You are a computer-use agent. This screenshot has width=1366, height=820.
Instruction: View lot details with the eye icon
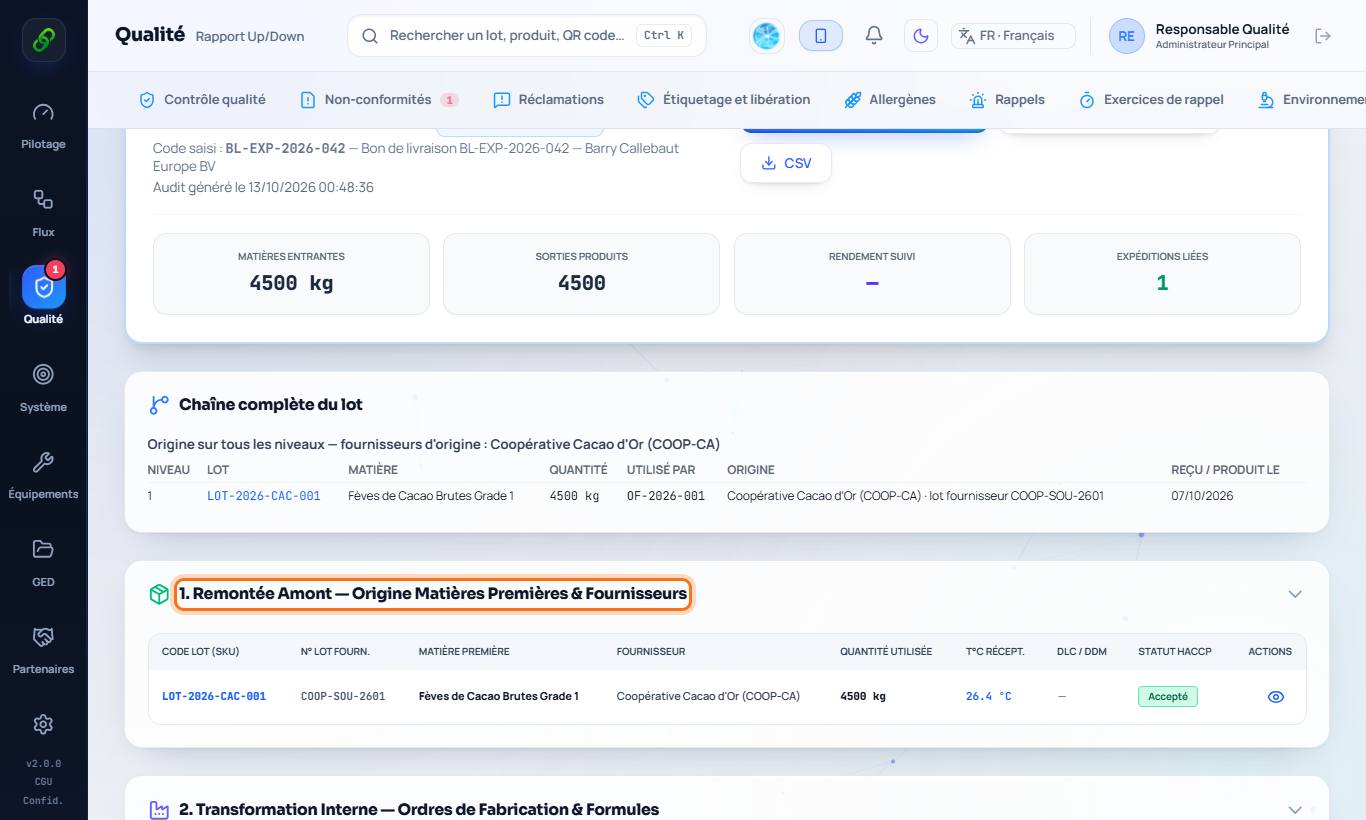pyautogui.click(x=1276, y=697)
